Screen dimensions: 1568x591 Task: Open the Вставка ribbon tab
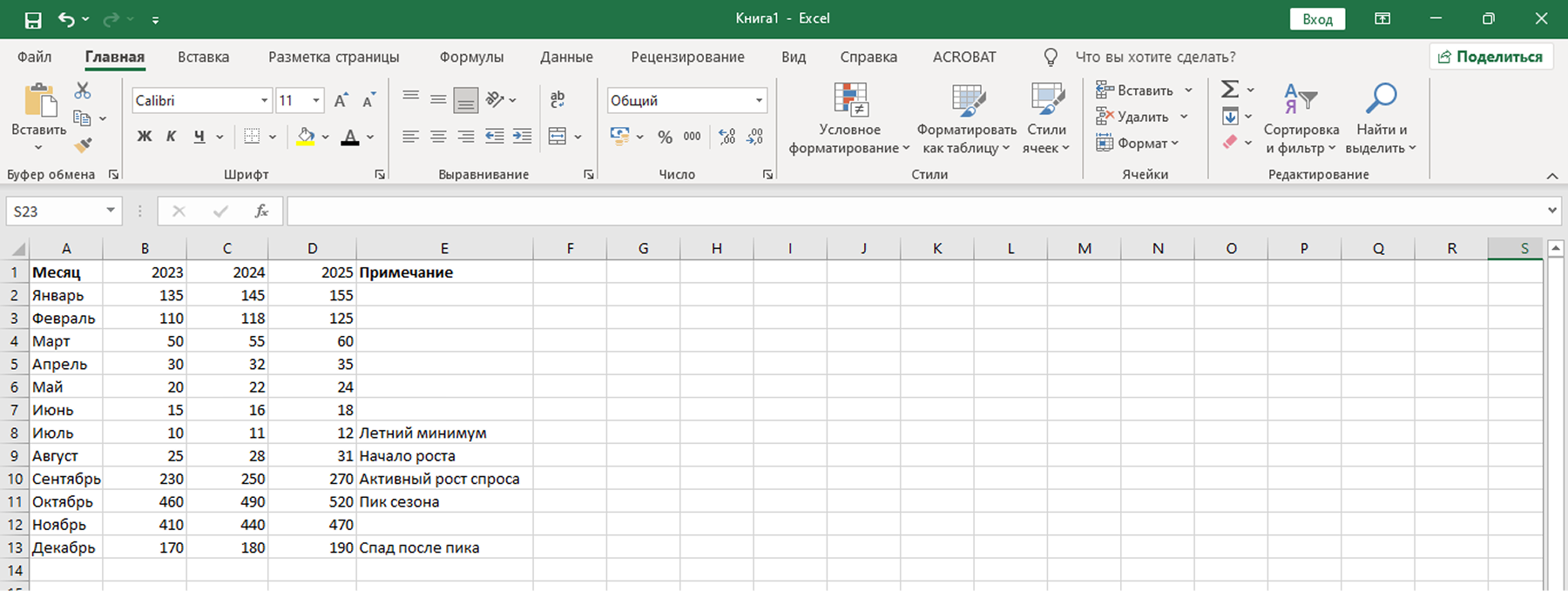click(x=203, y=57)
